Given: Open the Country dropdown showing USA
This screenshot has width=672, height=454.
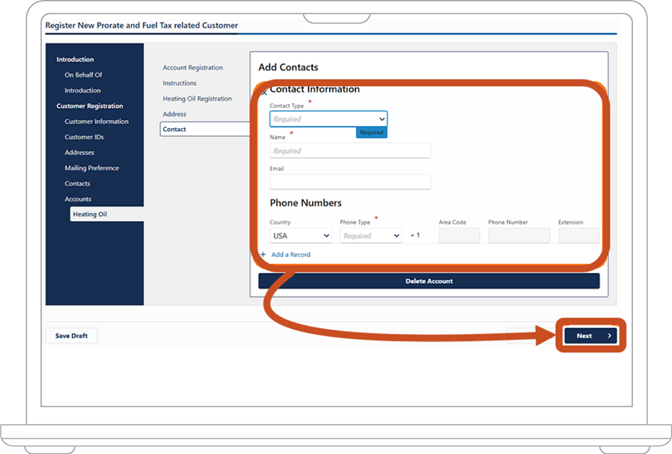Looking at the screenshot, I should 300,236.
